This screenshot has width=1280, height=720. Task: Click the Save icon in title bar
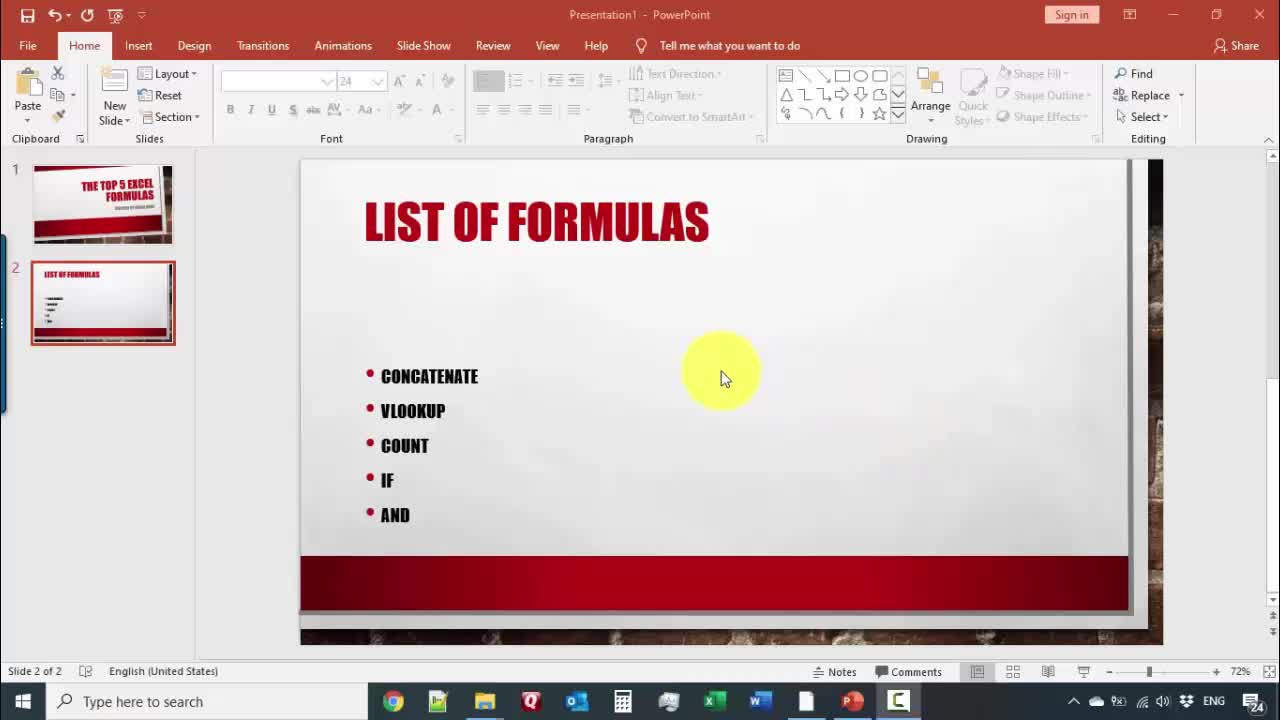[x=27, y=15]
